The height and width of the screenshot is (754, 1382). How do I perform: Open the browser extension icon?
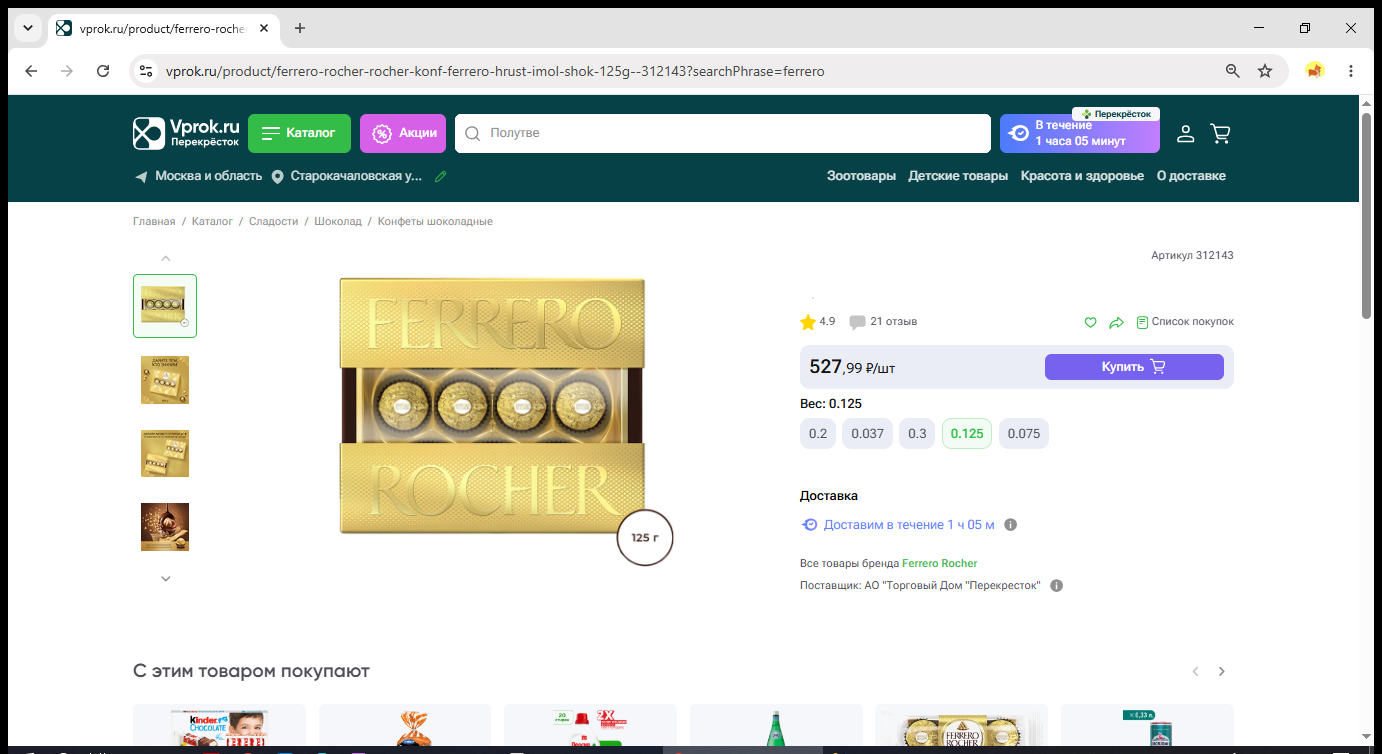point(1315,71)
